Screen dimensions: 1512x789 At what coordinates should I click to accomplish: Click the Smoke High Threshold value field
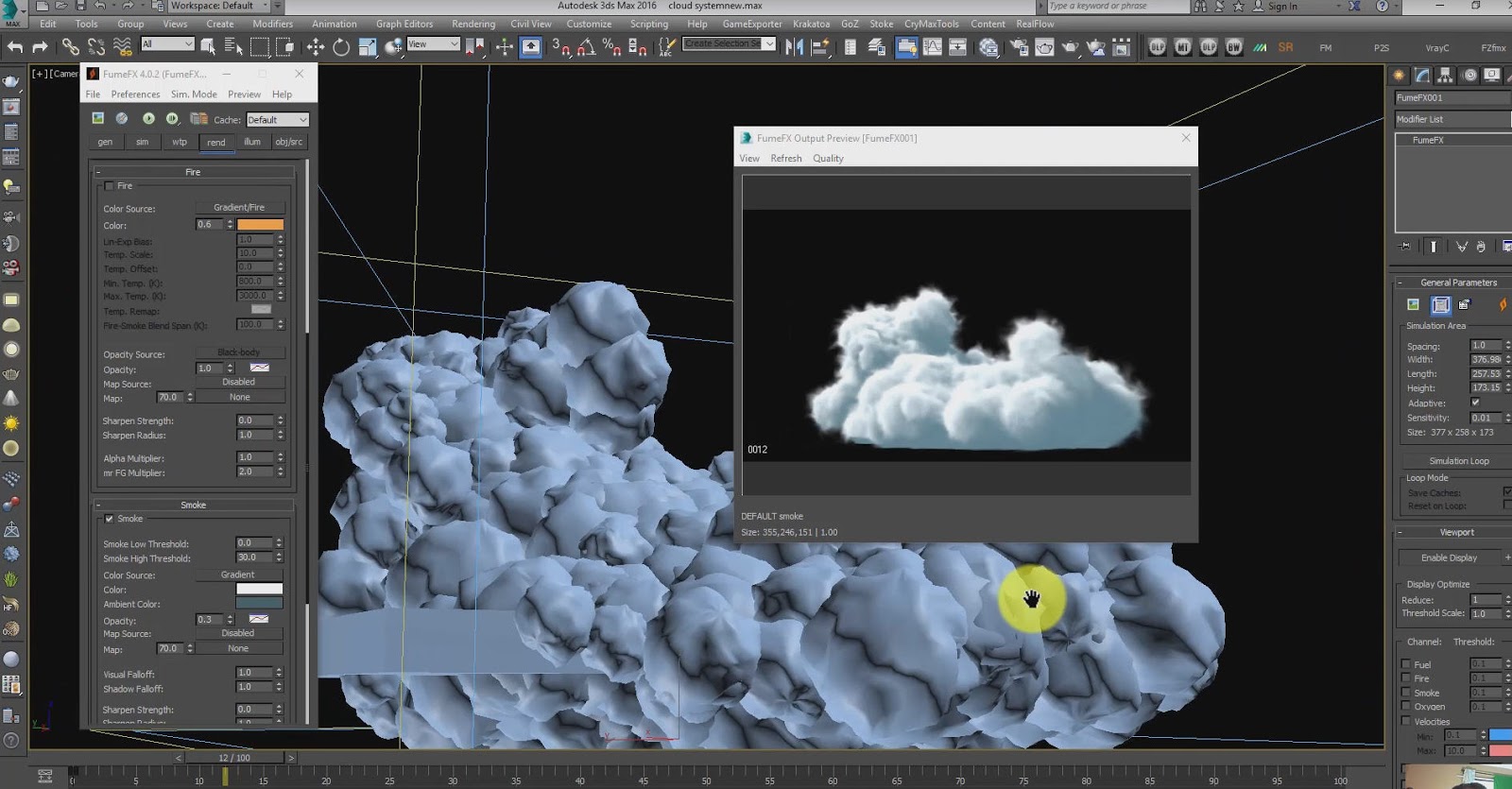pos(253,557)
